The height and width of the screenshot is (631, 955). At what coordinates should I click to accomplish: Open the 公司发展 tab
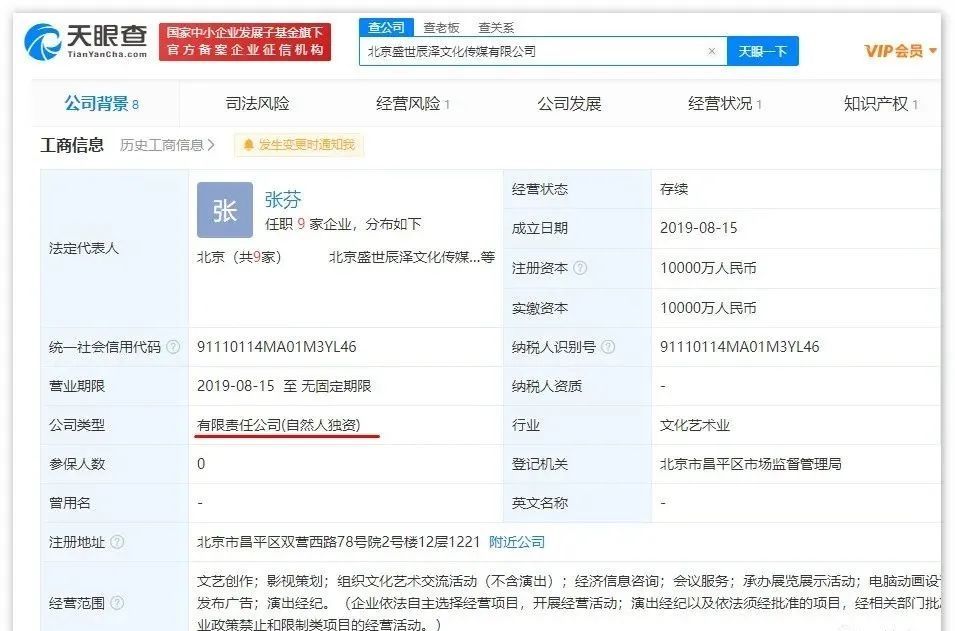(569, 104)
